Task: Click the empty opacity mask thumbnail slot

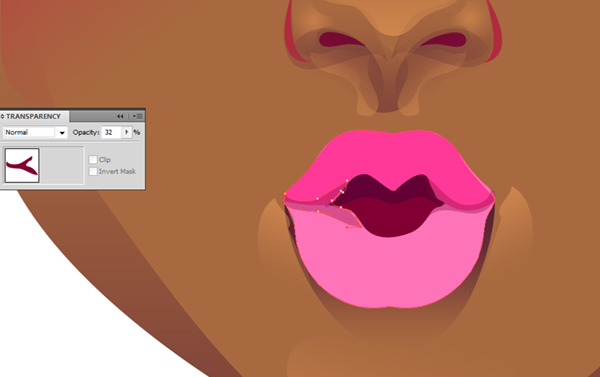Action: tap(61, 165)
